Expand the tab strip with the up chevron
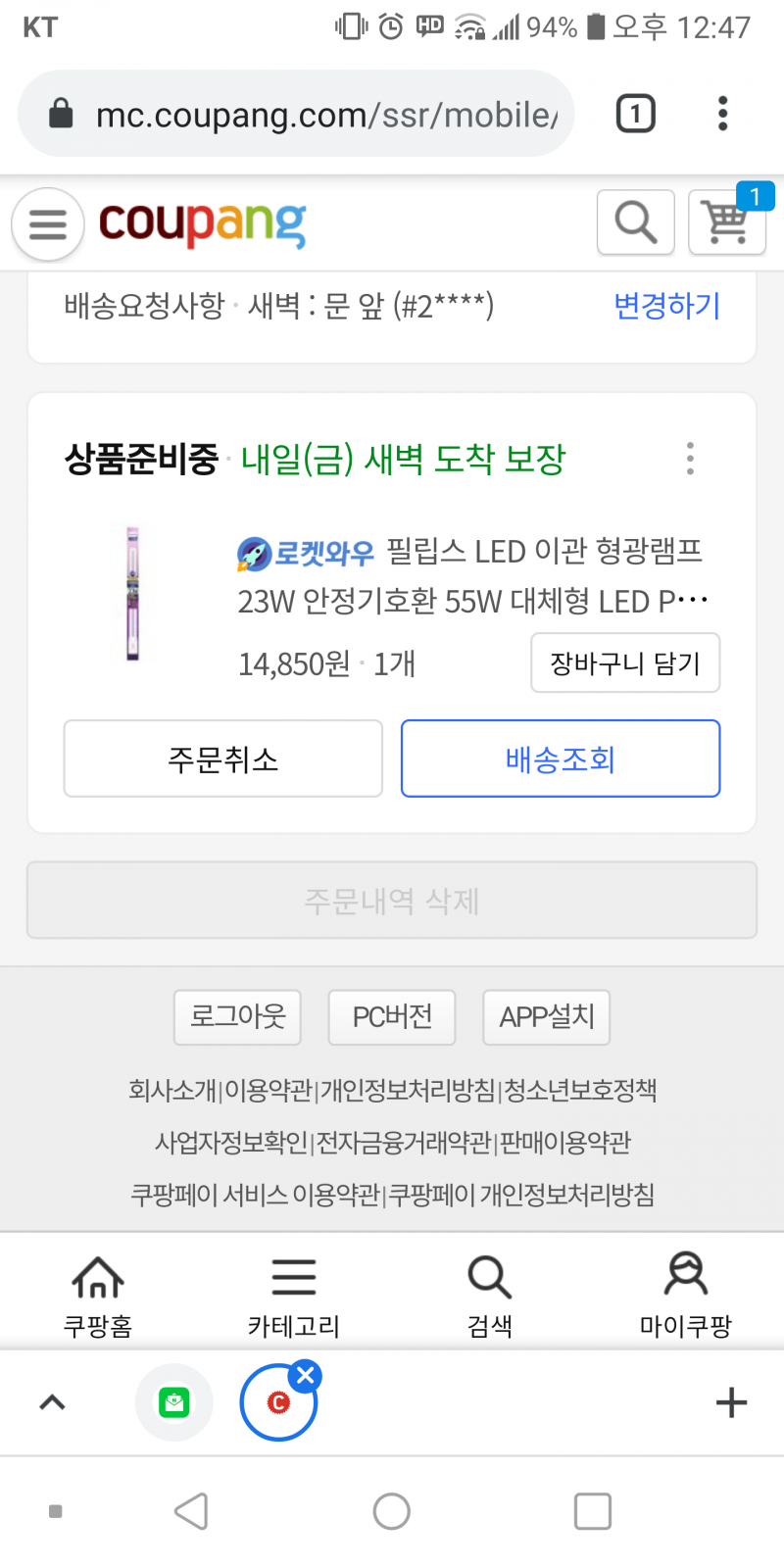The height and width of the screenshot is (1568, 784). pos(52,1402)
